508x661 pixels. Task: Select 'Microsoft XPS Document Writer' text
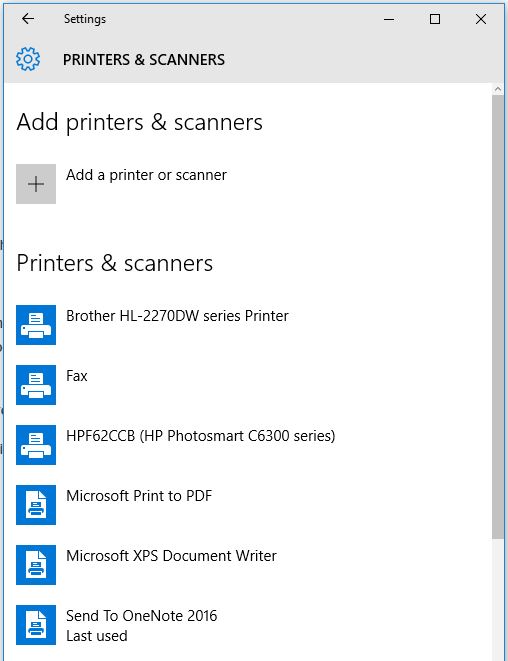[x=171, y=556]
